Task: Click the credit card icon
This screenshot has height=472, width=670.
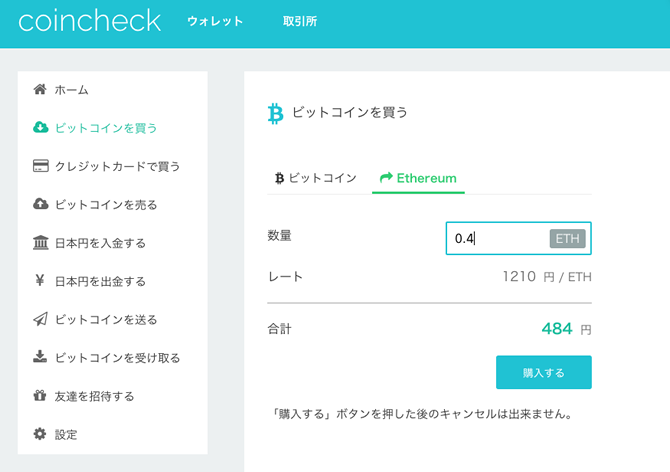Action: coord(41,166)
